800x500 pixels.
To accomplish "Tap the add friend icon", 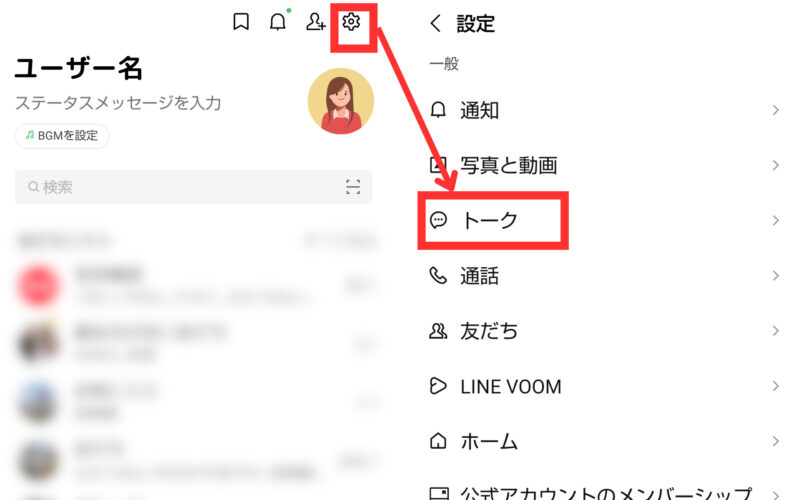I will click(x=315, y=22).
